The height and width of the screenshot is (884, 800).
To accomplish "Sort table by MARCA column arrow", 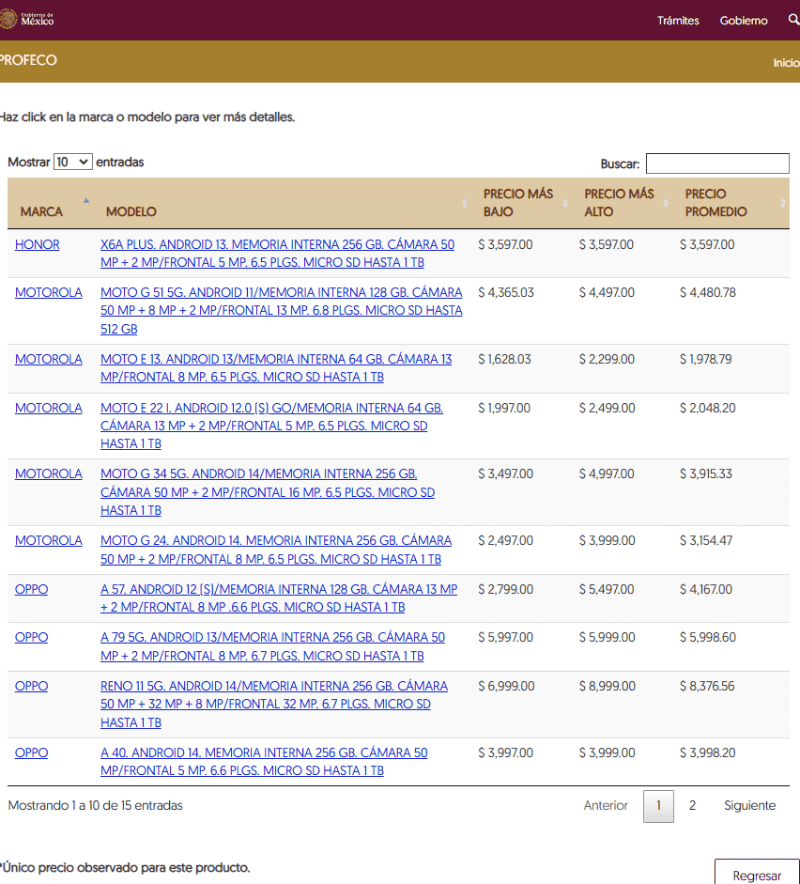I will click(x=86, y=202).
